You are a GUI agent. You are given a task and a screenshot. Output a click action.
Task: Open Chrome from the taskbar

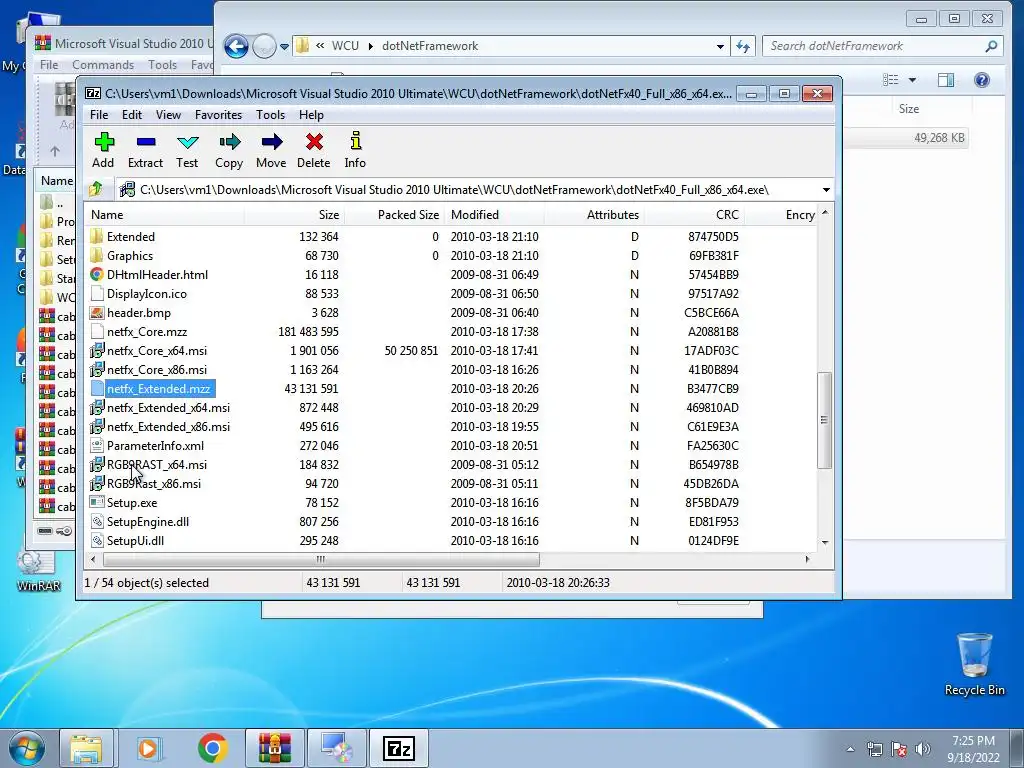point(212,748)
